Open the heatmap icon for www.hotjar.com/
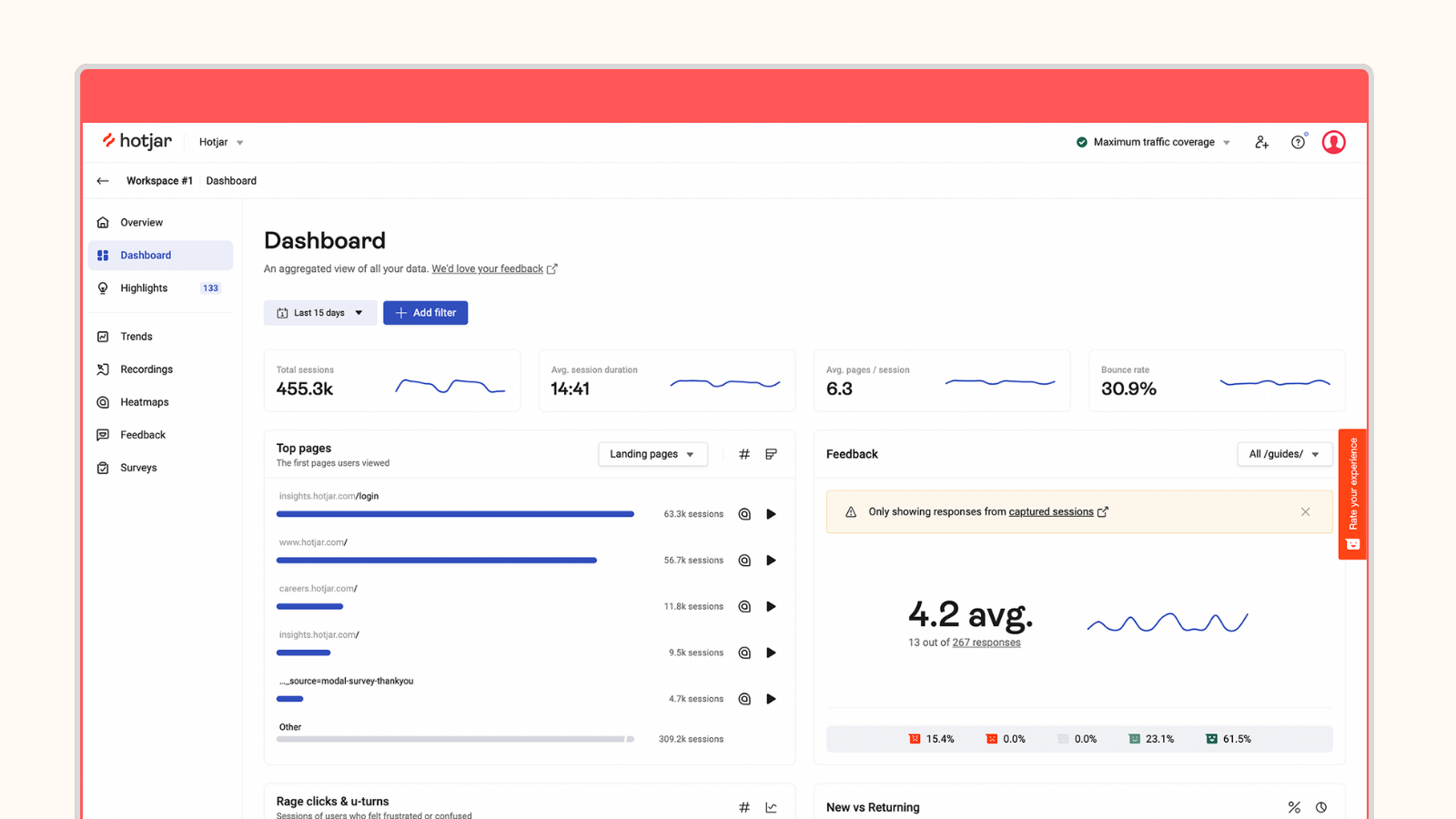1456x819 pixels. (744, 560)
